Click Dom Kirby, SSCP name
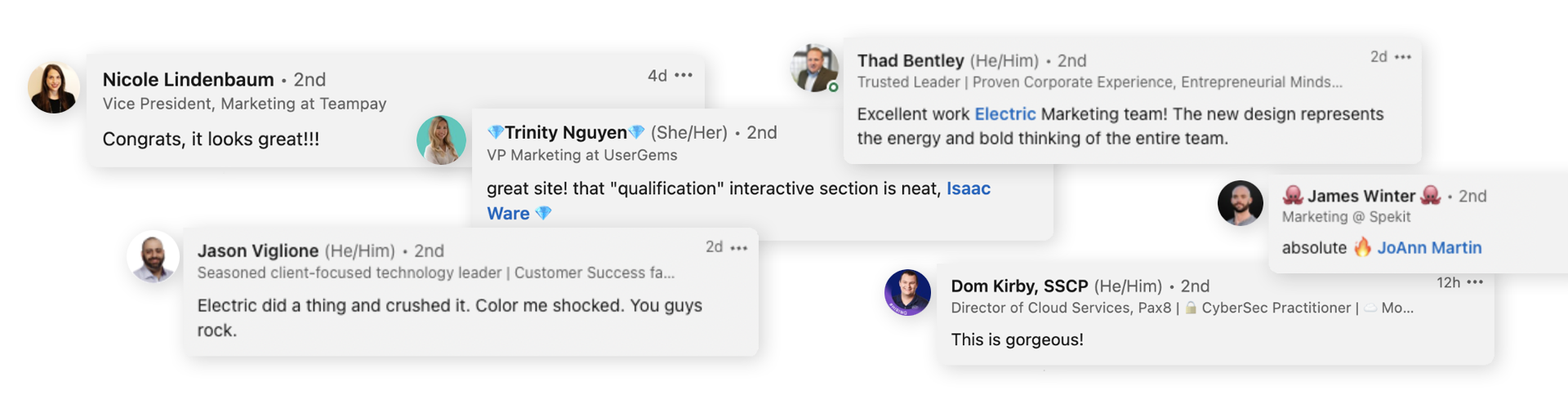This screenshot has height=408, width=1568. 1019,286
